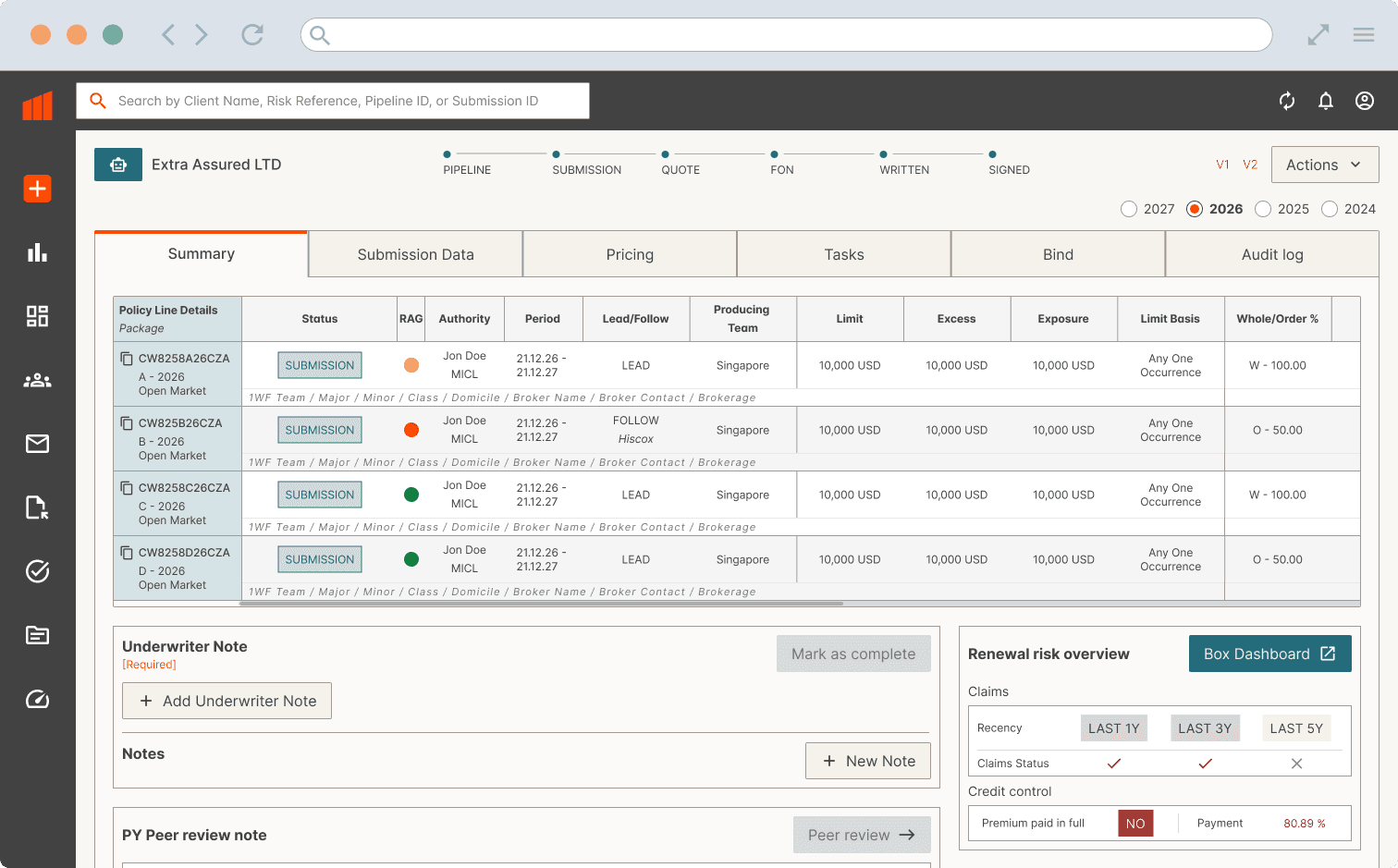Viewport: 1398px width, 868px height.
Task: Copy policy reference CW825B26CZA icon
Action: click(x=127, y=422)
